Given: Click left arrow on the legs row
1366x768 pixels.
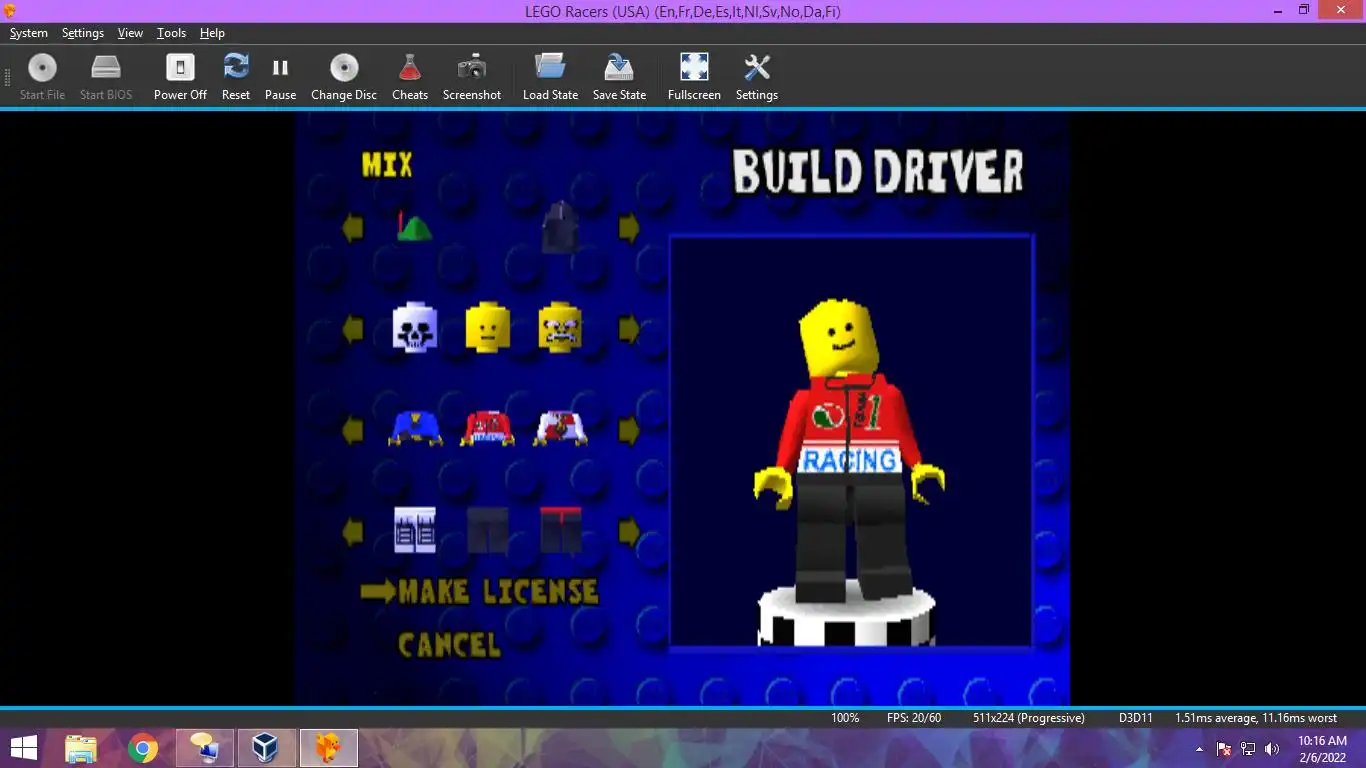Looking at the screenshot, I should tap(353, 531).
